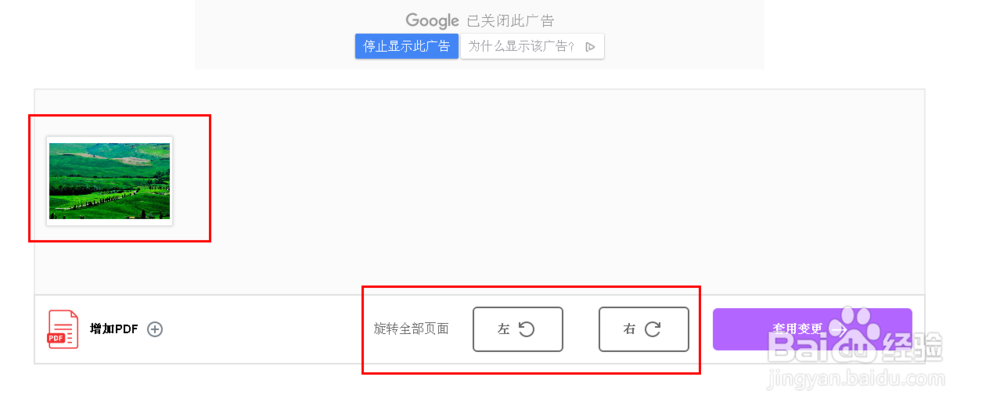Click the jingyan.baidu.com watermark text
The height and width of the screenshot is (413, 1000).
pyautogui.click(x=857, y=379)
